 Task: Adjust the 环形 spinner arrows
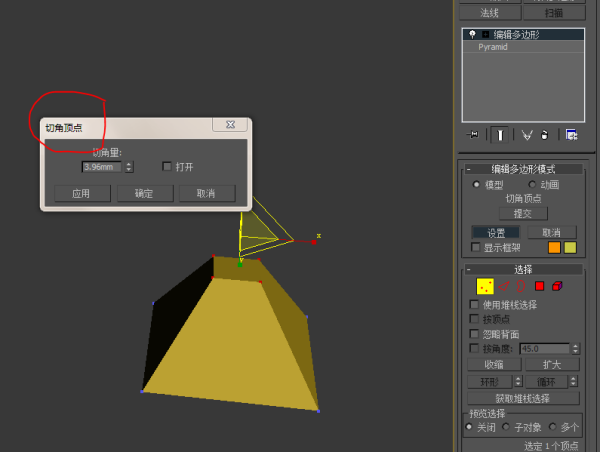click(518, 382)
